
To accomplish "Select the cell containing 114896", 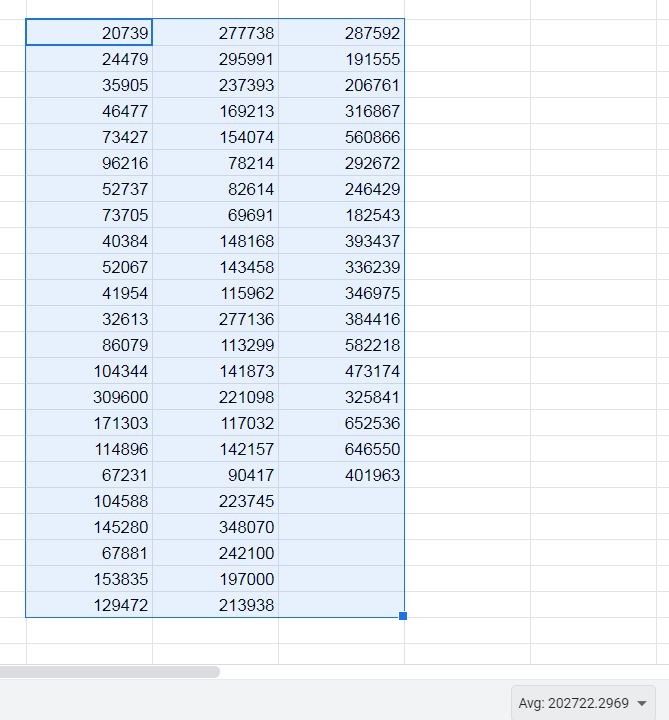I will [x=89, y=449].
